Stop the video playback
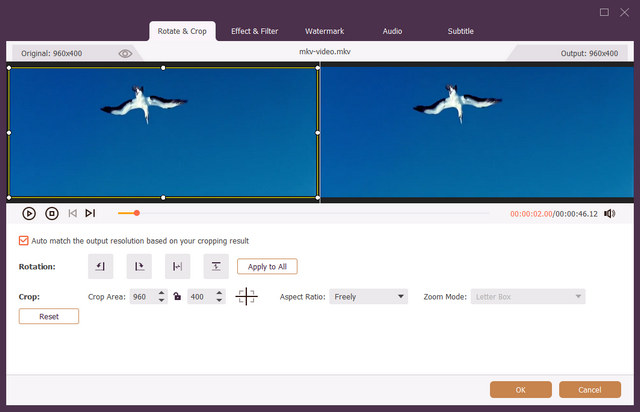The image size is (640, 412). (x=52, y=213)
